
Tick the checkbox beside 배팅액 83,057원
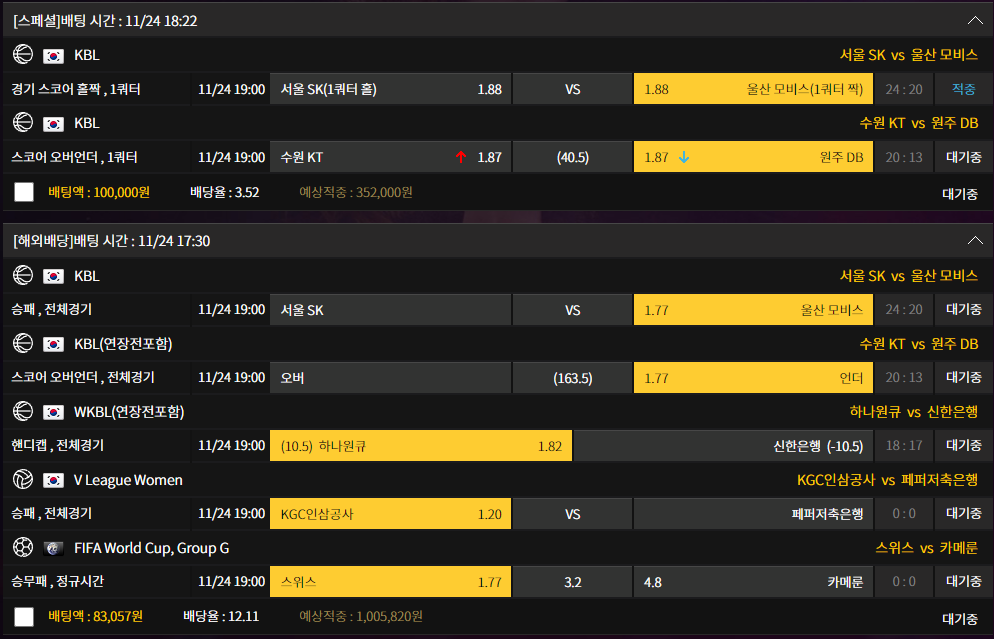click(x=24, y=616)
